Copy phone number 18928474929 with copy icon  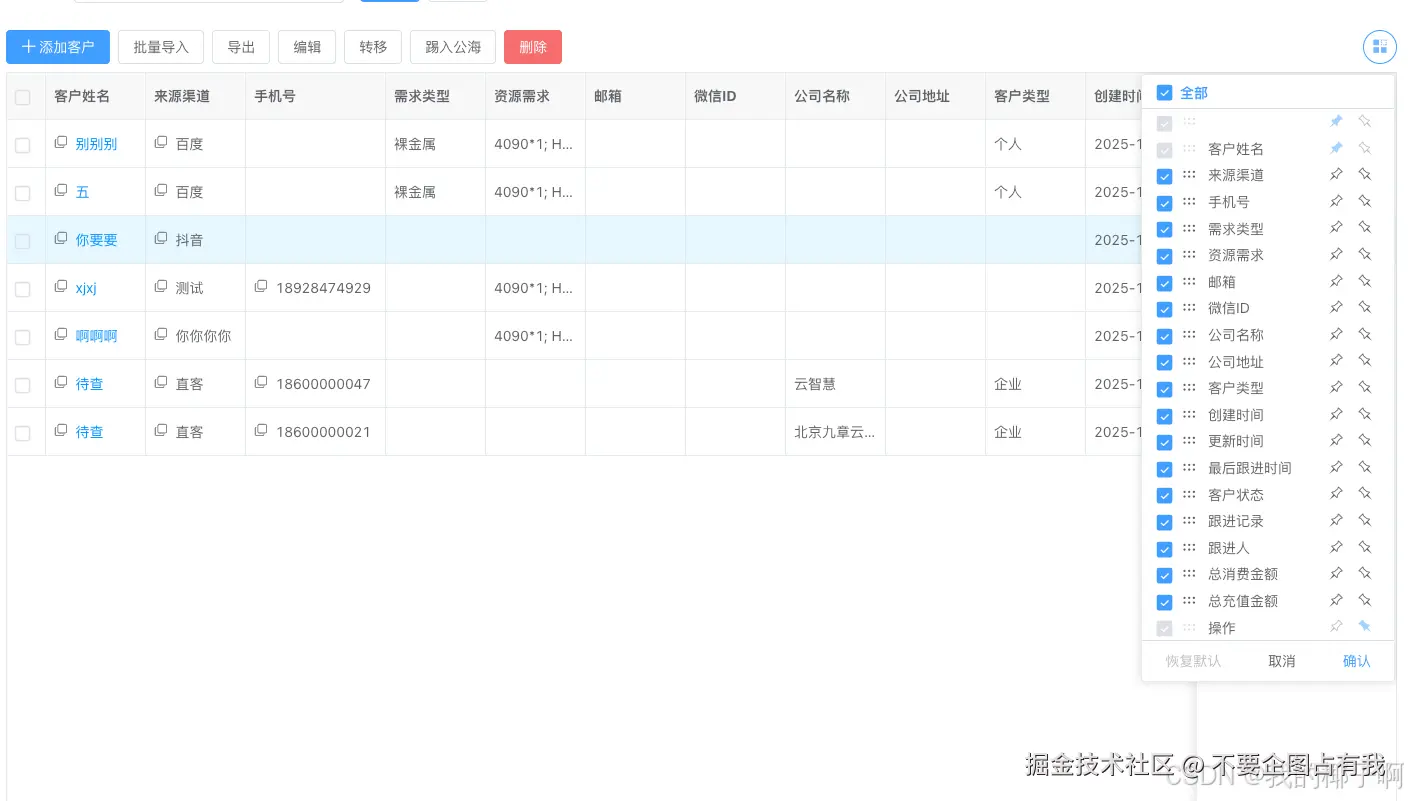(x=260, y=286)
